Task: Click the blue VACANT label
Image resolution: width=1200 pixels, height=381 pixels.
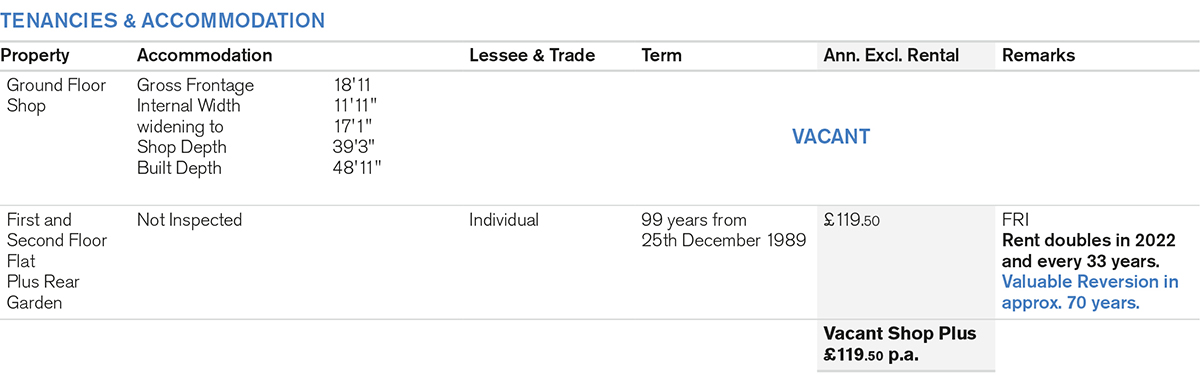Action: (x=831, y=137)
